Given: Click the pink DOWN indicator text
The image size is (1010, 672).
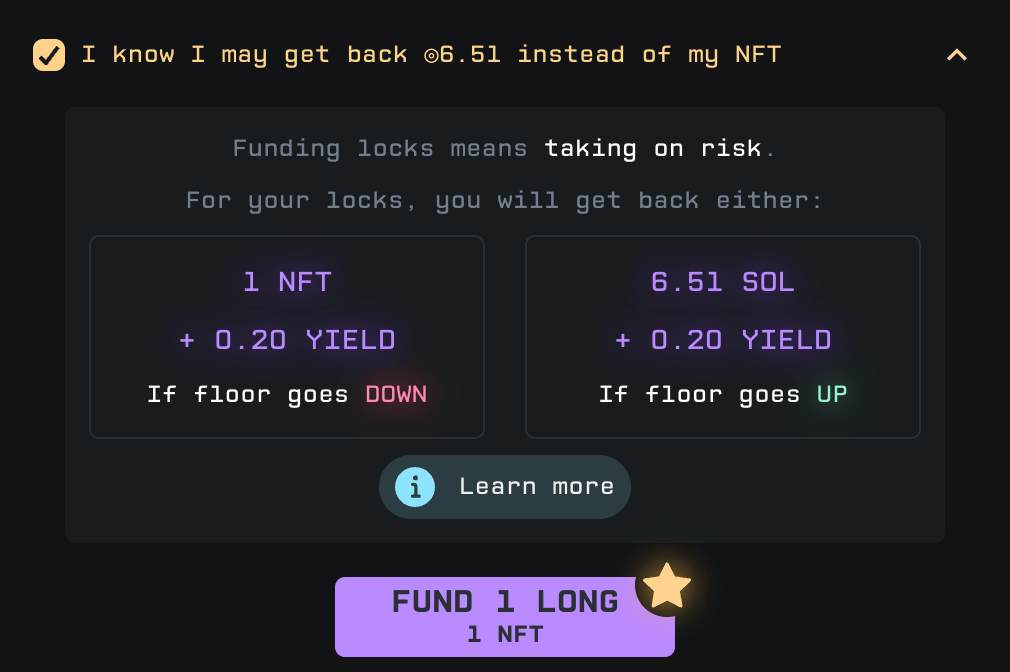Looking at the screenshot, I should (396, 394).
